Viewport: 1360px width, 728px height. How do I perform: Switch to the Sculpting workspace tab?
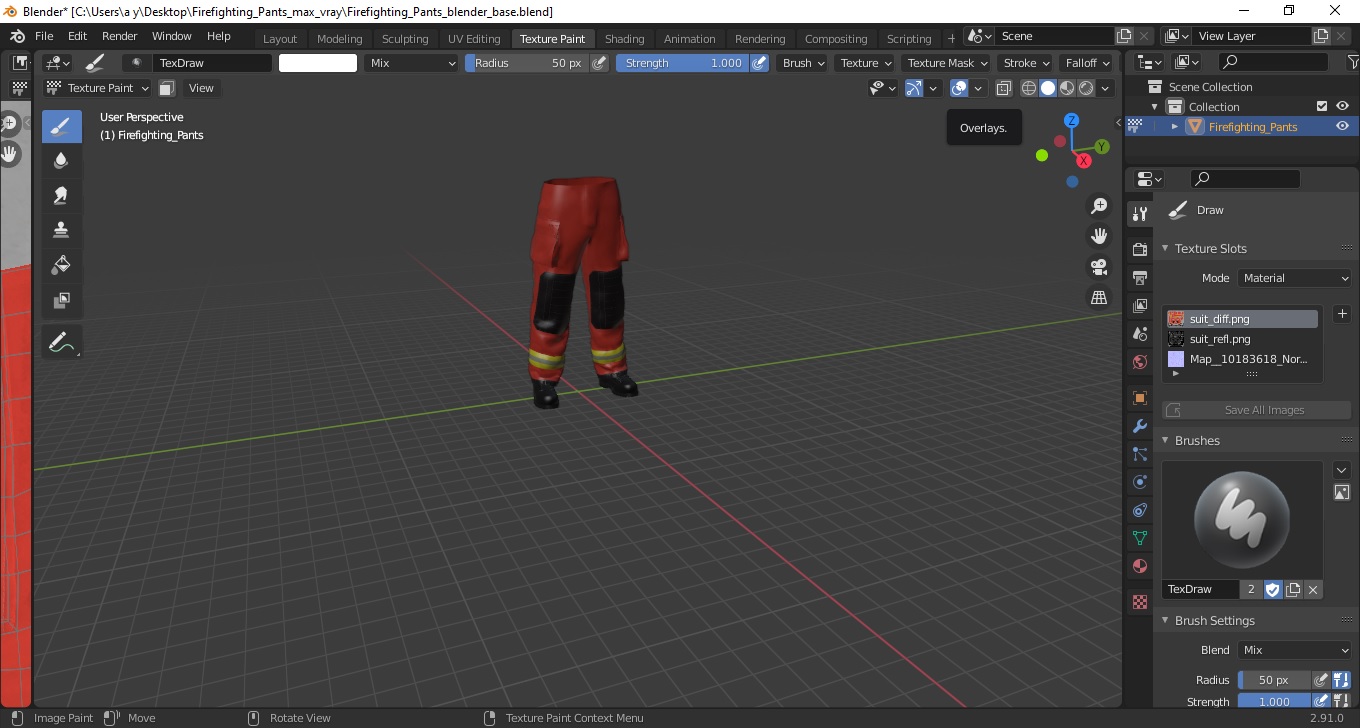pyautogui.click(x=405, y=39)
